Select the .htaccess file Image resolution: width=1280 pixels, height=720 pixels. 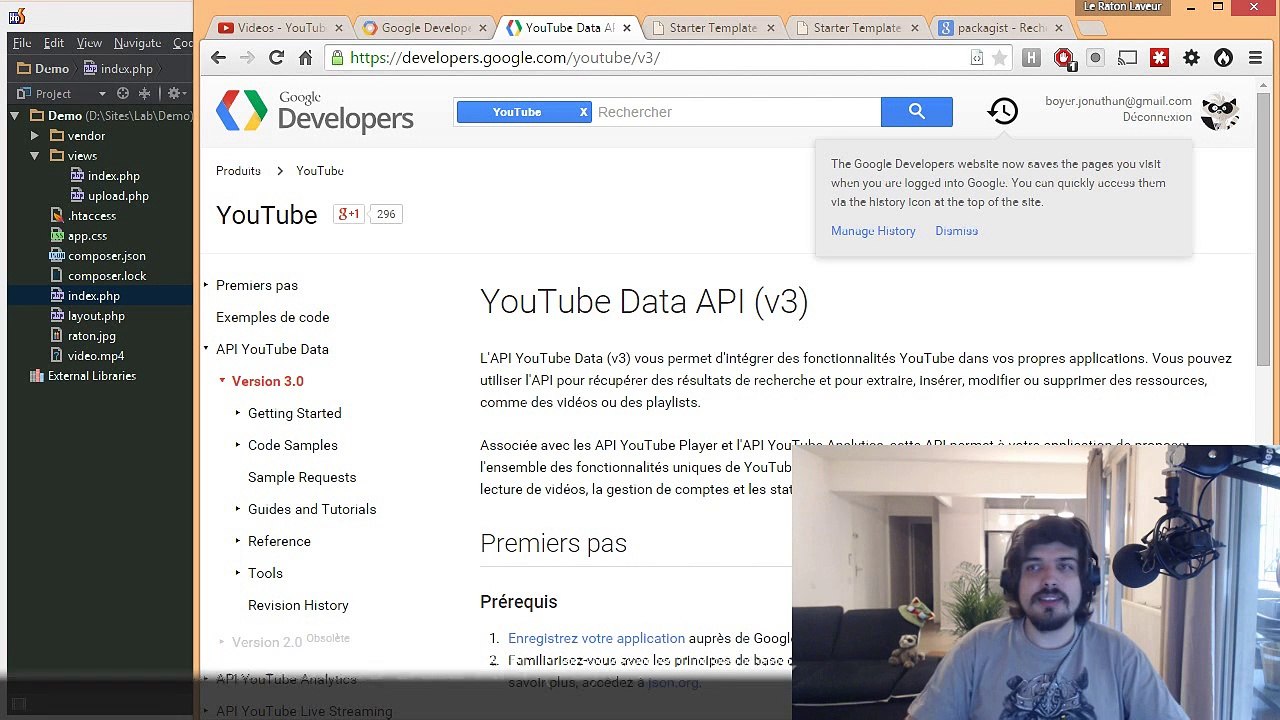(83, 216)
